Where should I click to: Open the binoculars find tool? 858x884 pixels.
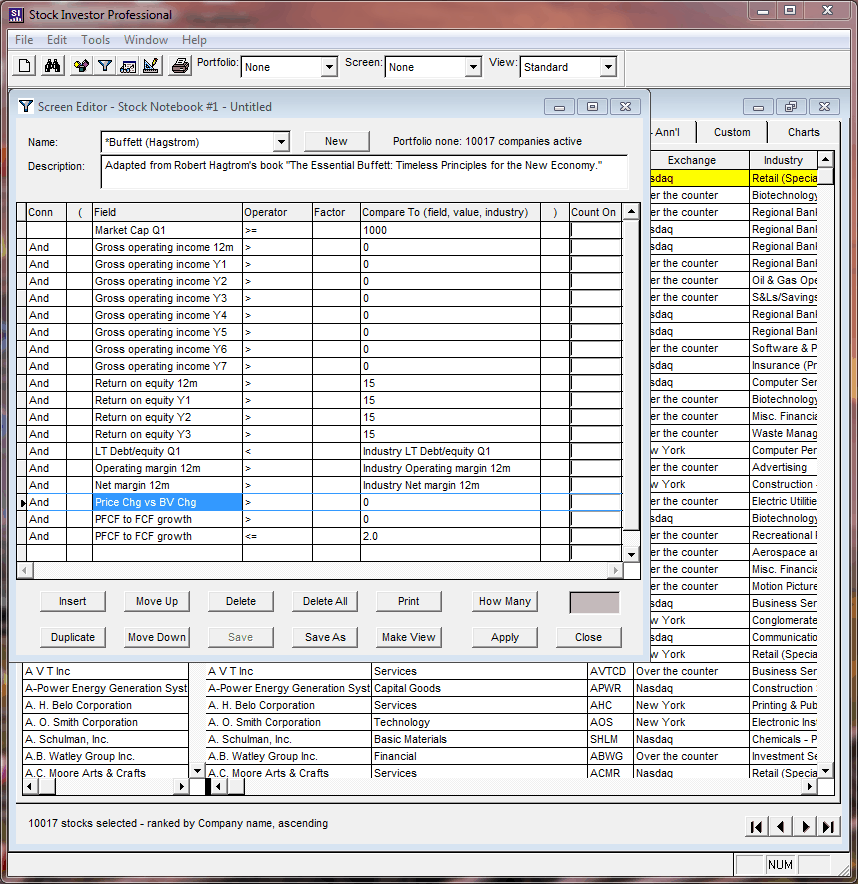[52, 67]
